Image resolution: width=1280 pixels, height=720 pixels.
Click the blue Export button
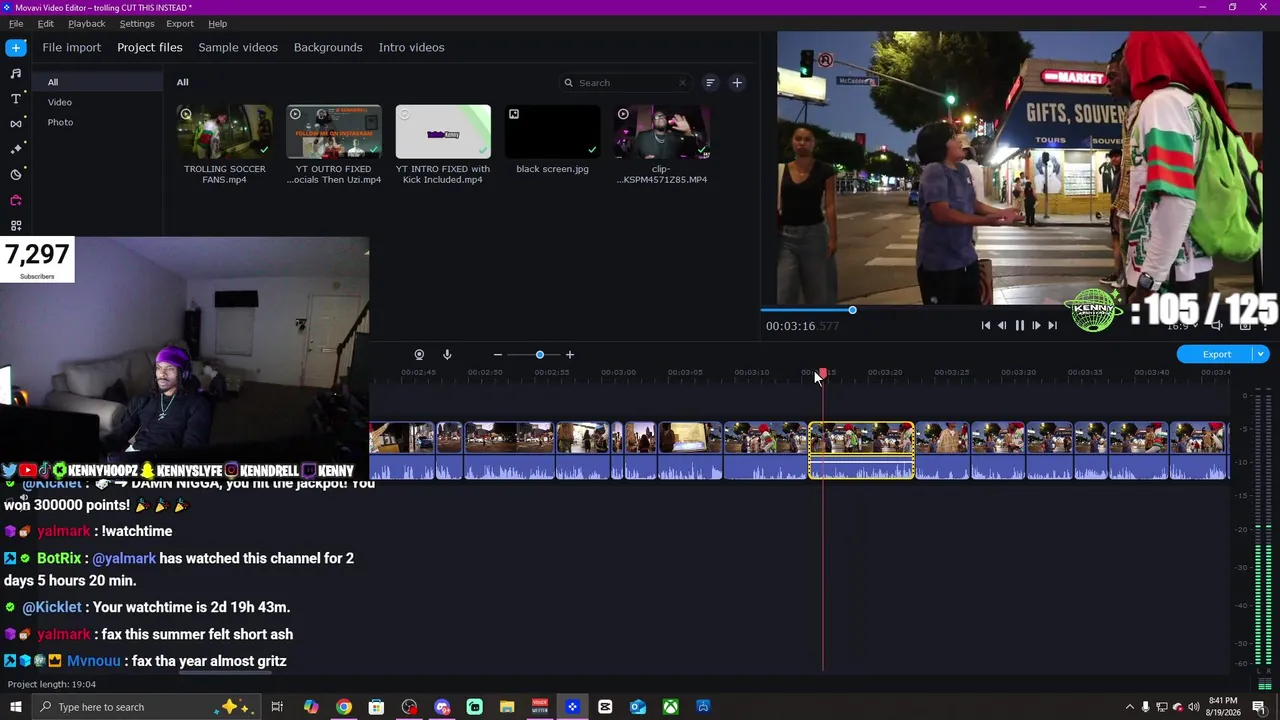coord(1216,354)
